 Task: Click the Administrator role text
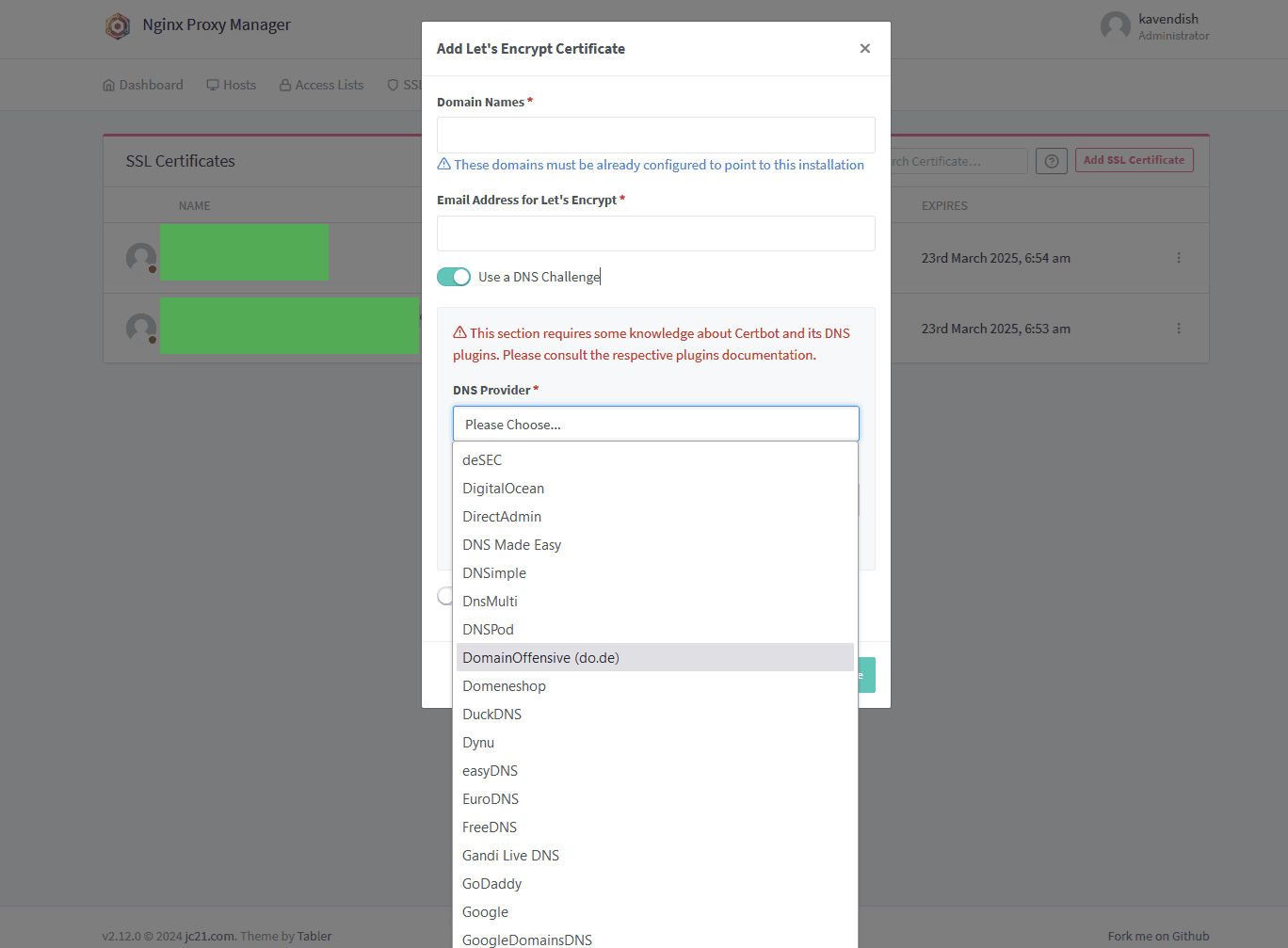1174,36
